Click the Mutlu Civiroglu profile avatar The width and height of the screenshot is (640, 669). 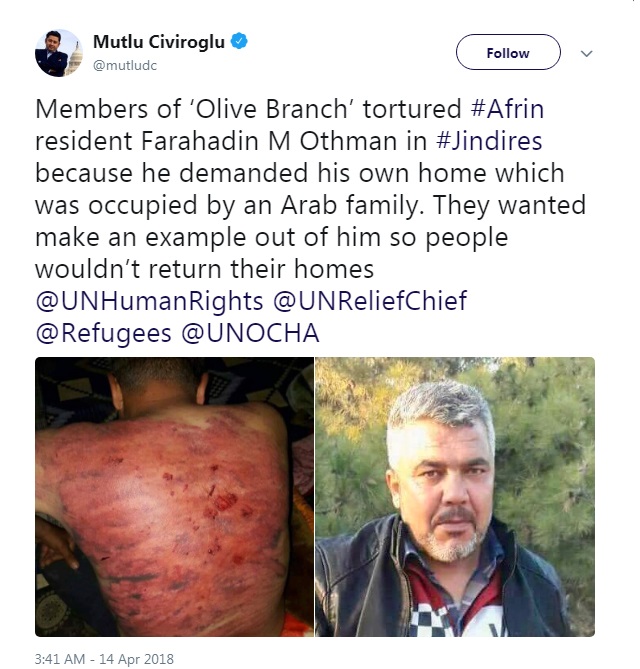click(58, 53)
